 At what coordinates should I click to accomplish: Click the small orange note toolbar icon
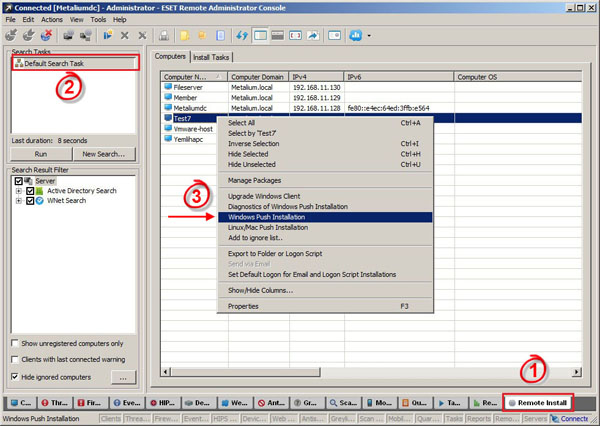tap(202, 36)
